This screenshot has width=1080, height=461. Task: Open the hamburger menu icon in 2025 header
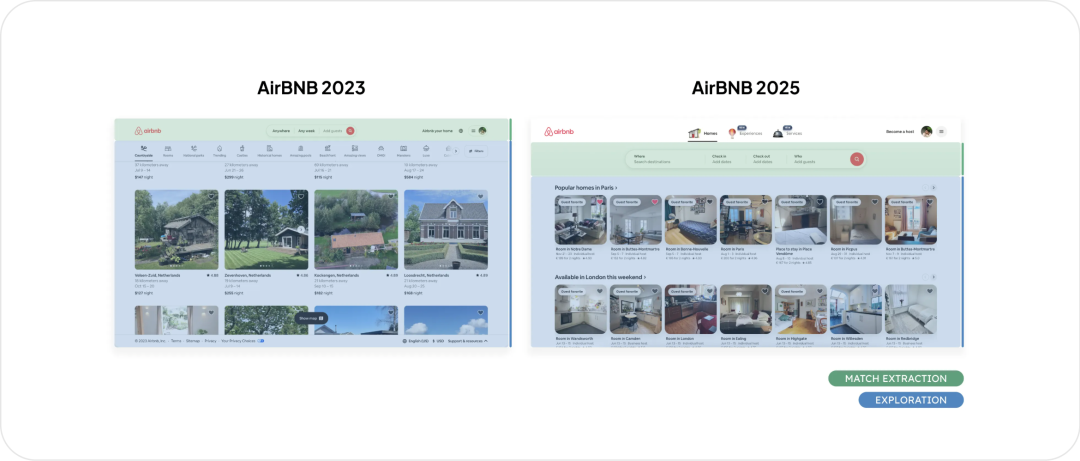[x=941, y=132]
